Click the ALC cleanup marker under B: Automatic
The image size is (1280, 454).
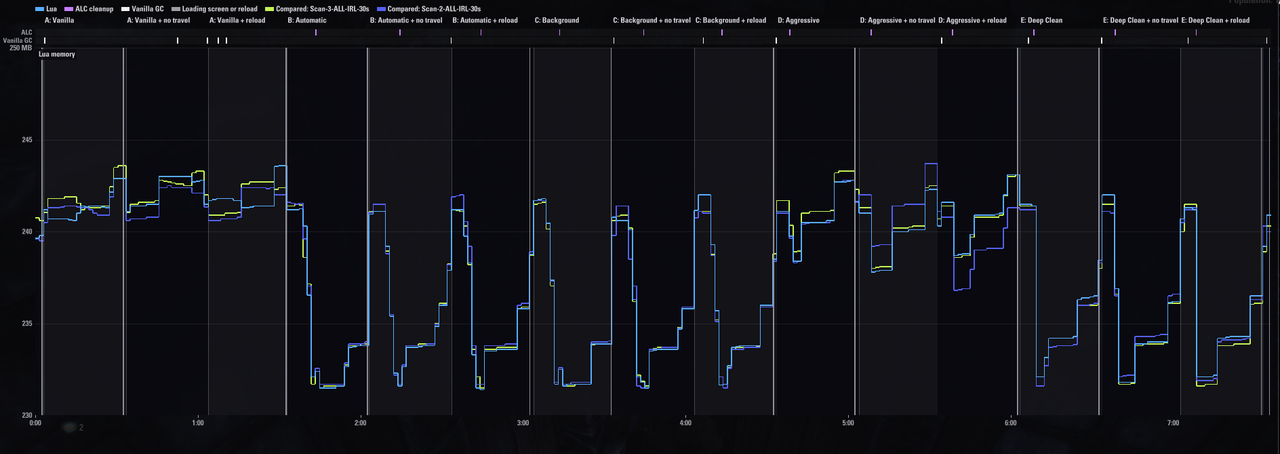coord(316,33)
